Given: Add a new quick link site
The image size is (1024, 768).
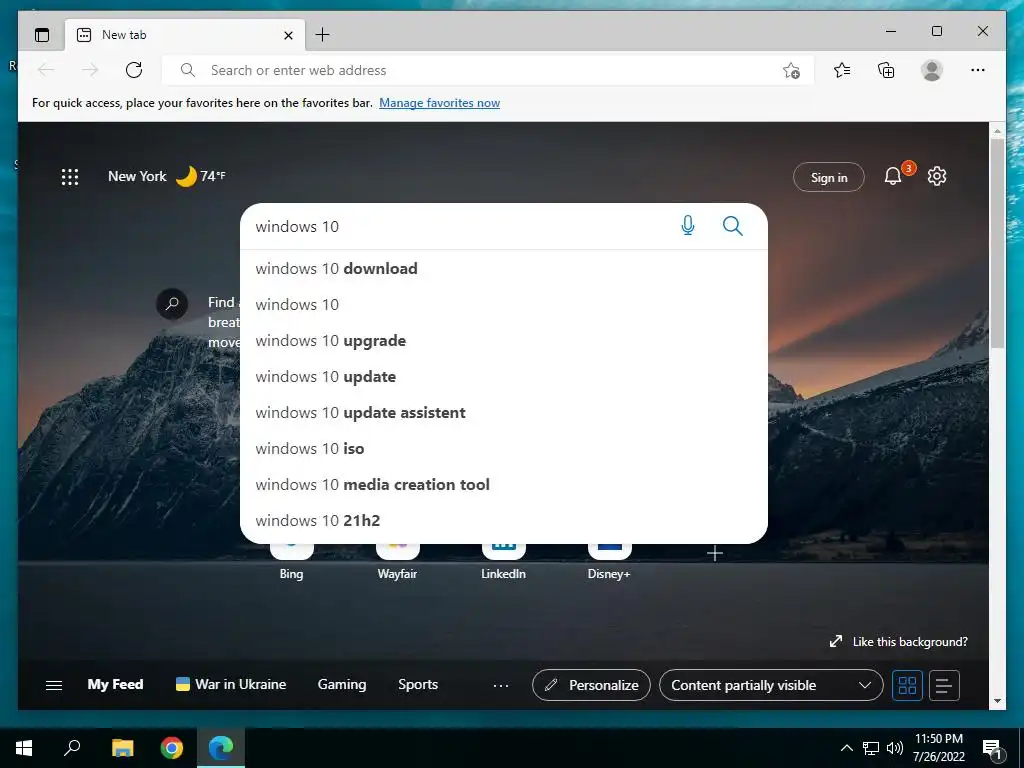Looking at the screenshot, I should pos(715,554).
